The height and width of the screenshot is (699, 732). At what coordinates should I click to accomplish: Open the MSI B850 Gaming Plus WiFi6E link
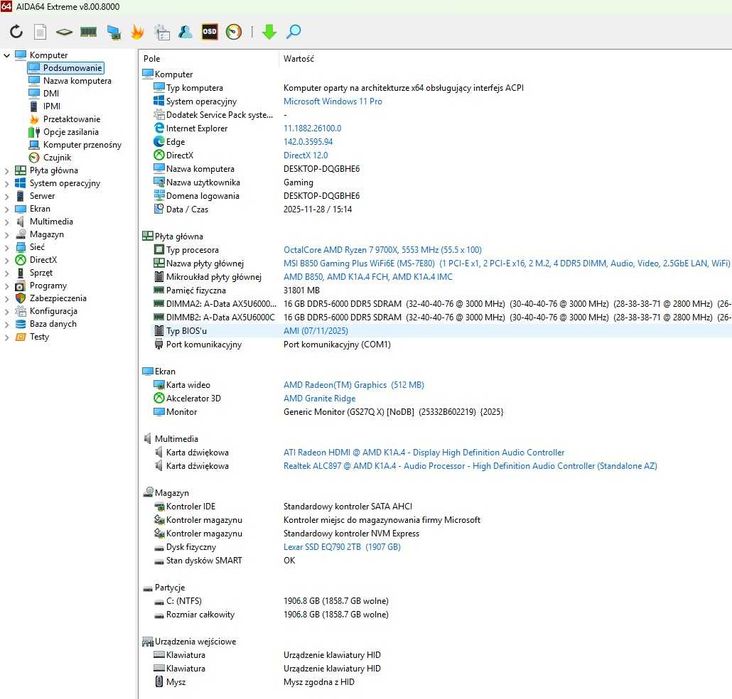click(507, 263)
